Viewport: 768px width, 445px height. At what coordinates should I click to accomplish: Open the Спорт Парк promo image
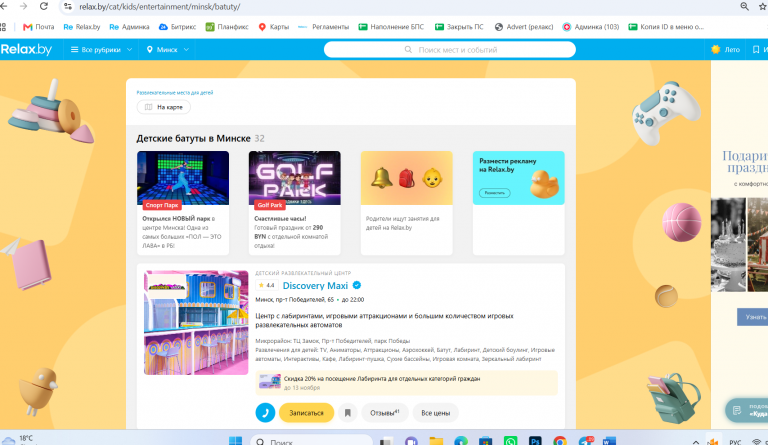183,178
